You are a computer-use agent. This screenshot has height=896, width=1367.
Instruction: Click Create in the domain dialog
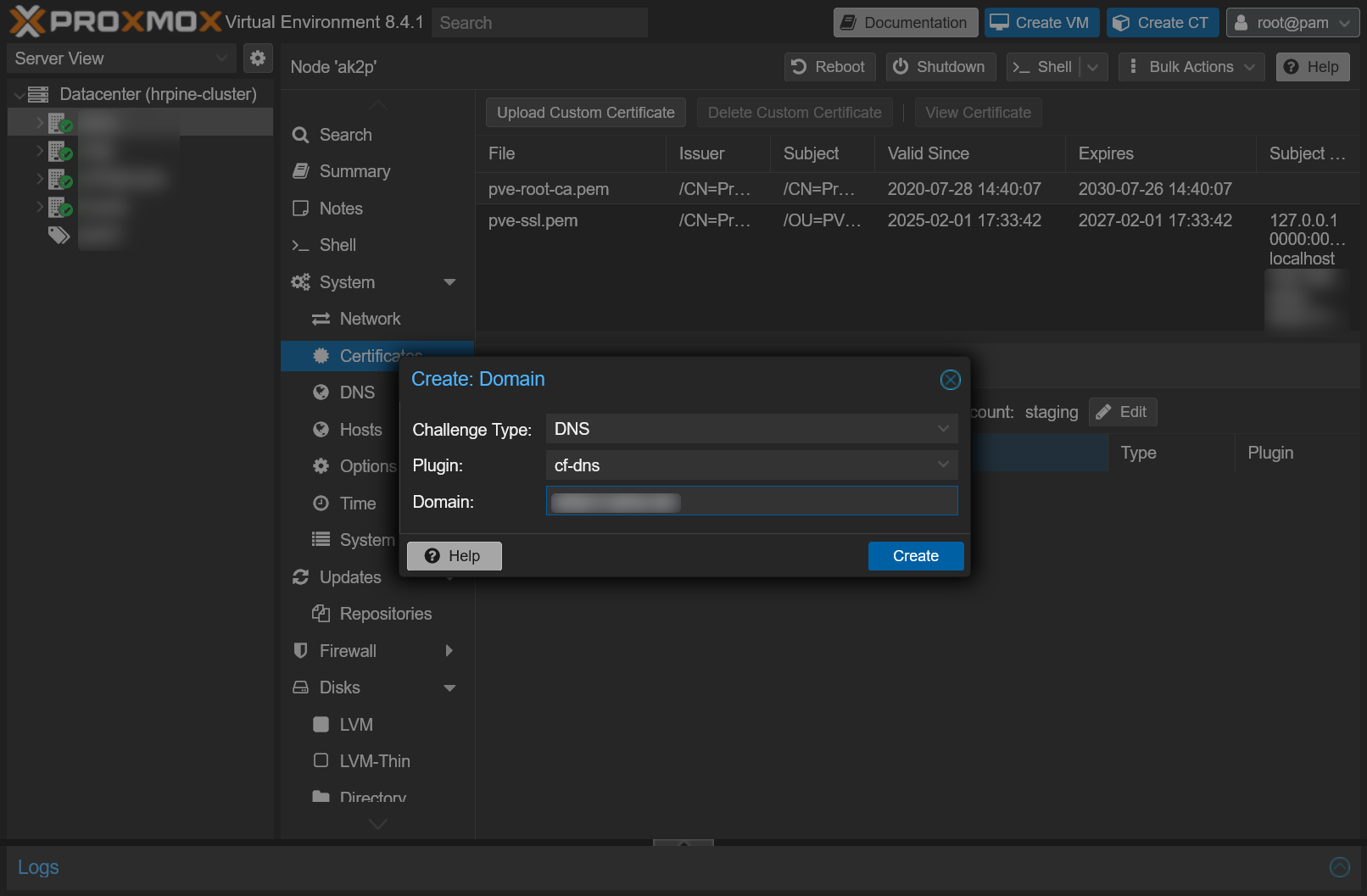[916, 556]
